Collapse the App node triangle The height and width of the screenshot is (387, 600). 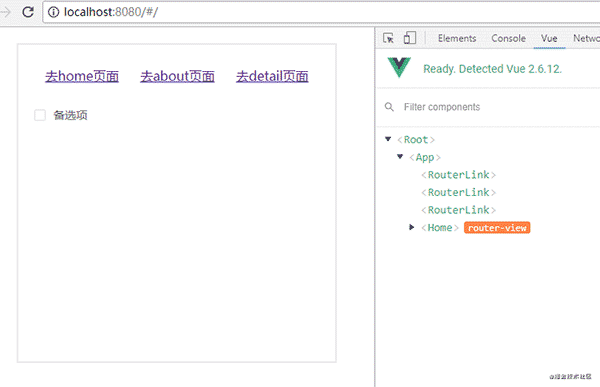400,157
